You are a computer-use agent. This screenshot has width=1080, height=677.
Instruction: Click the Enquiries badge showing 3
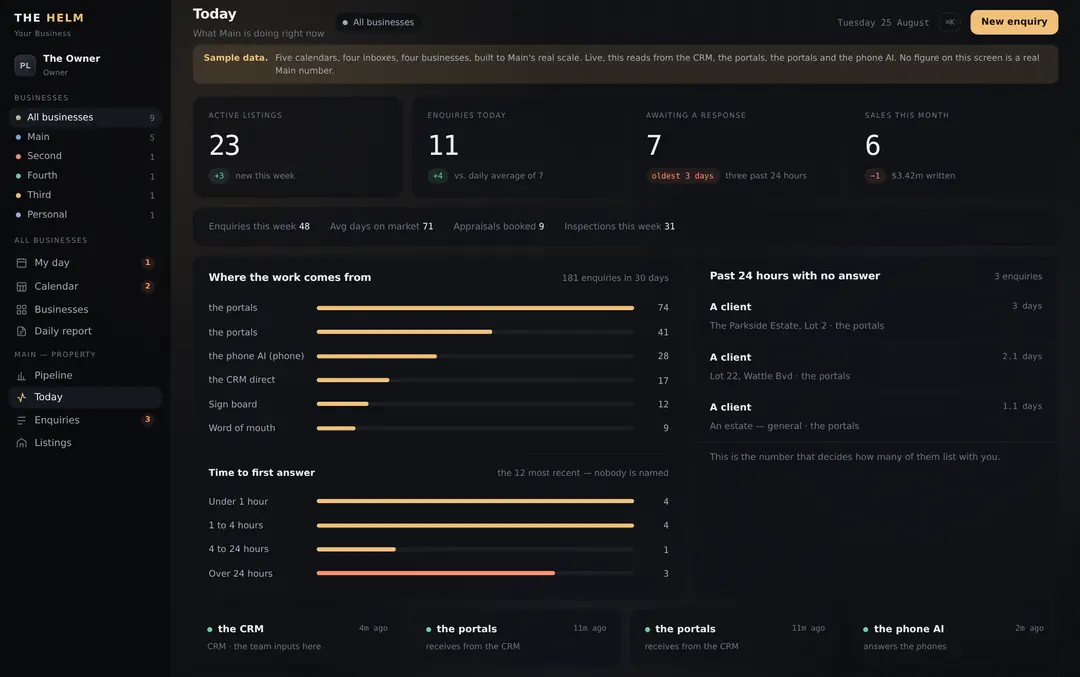147,419
